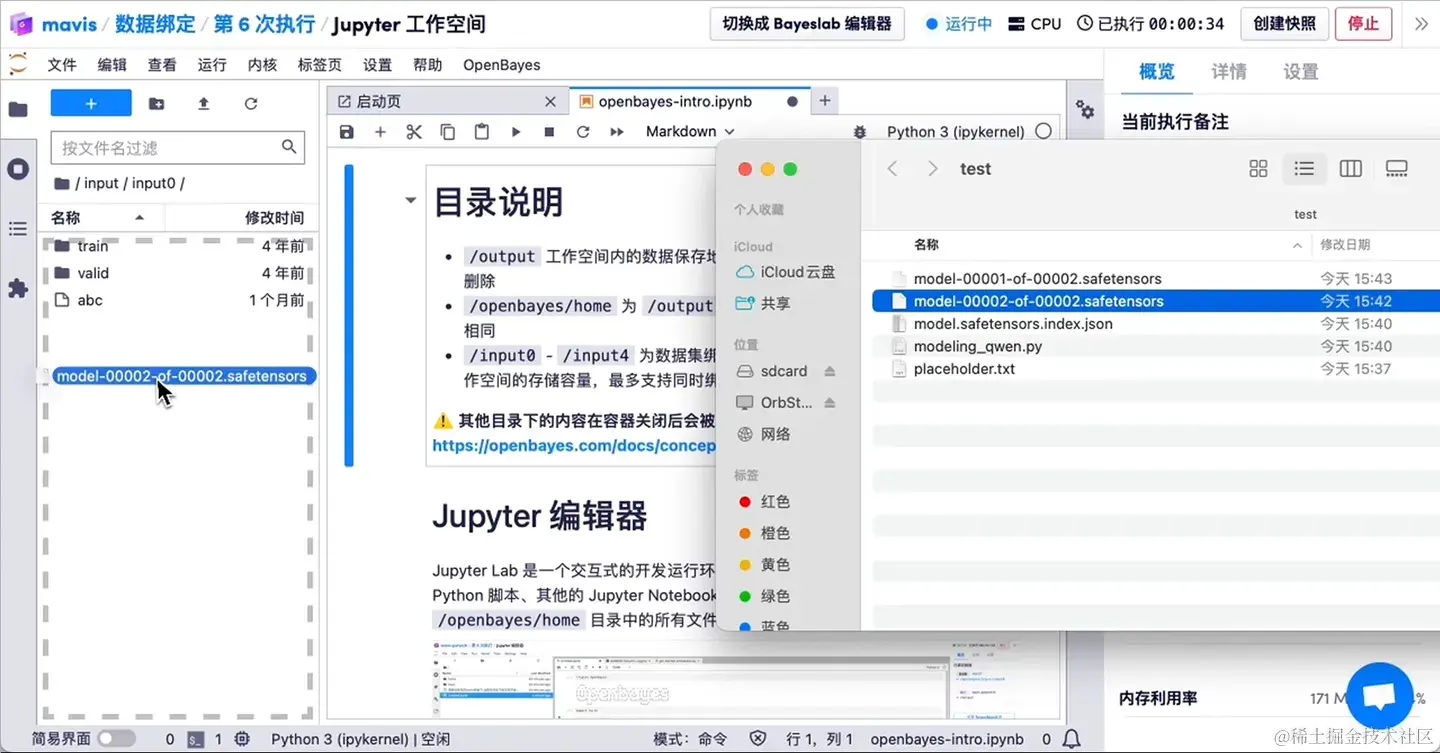
Task: Select the 红色 tag in Finder
Action: (x=775, y=502)
